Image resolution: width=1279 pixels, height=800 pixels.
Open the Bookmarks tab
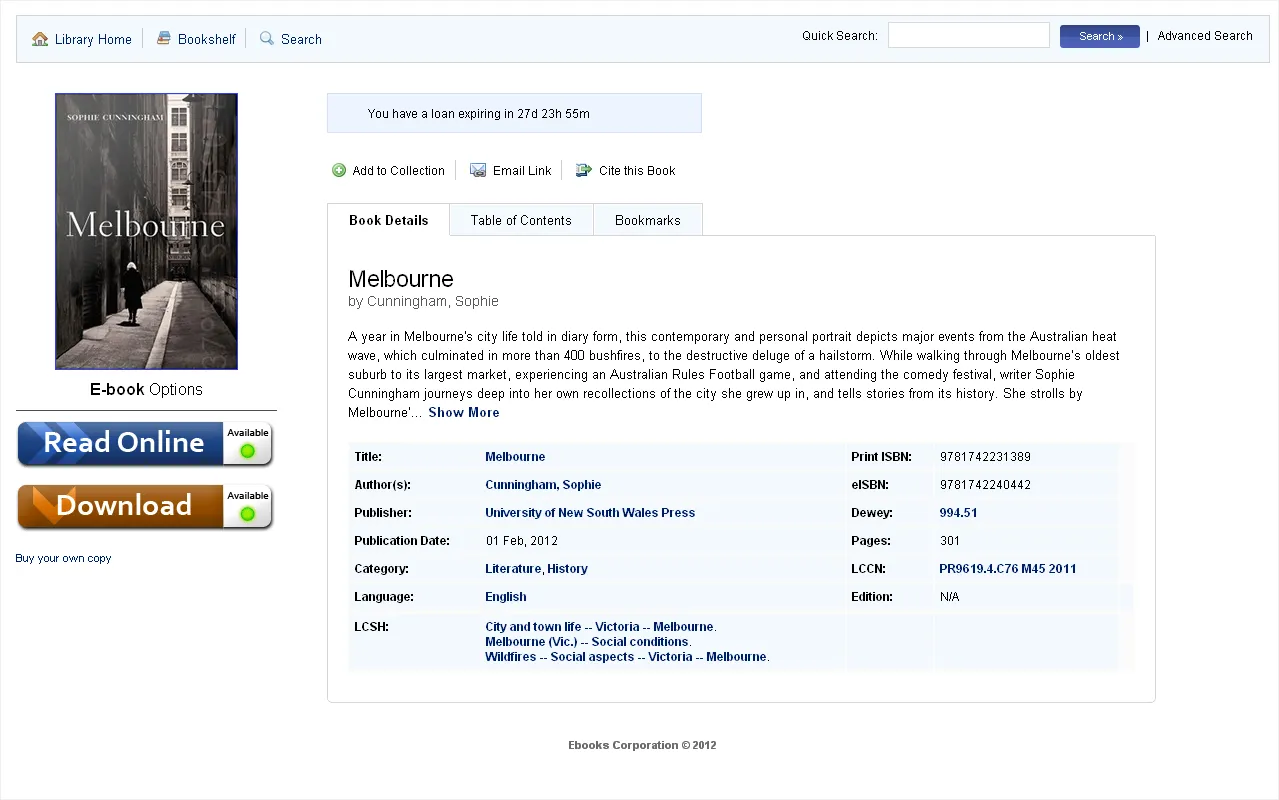pos(647,219)
